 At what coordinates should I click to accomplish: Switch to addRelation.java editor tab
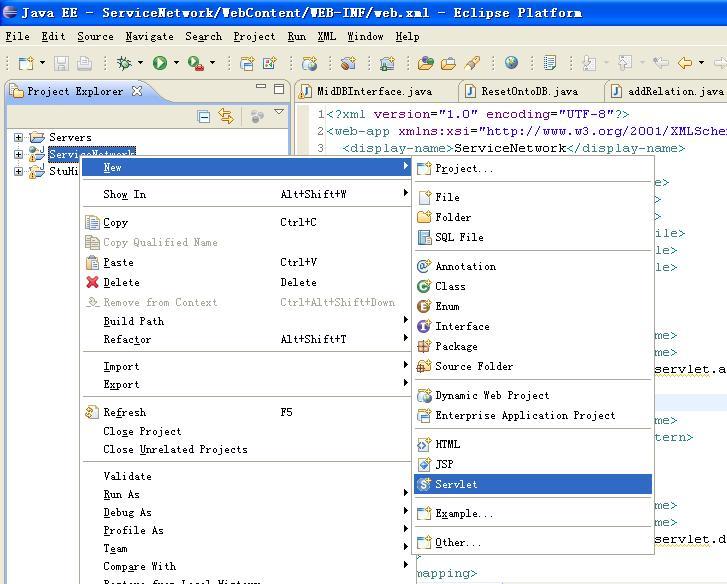pyautogui.click(x=668, y=91)
